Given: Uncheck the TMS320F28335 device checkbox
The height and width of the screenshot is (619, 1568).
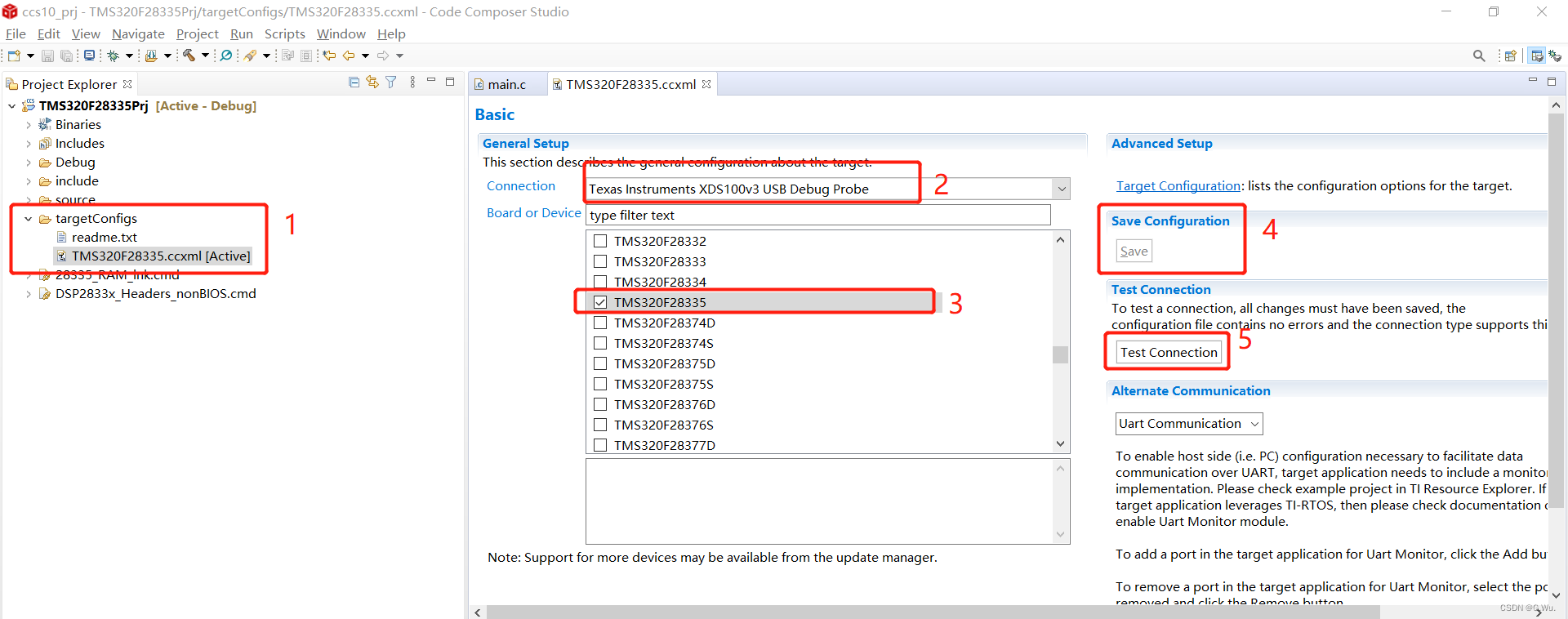Looking at the screenshot, I should click(600, 302).
